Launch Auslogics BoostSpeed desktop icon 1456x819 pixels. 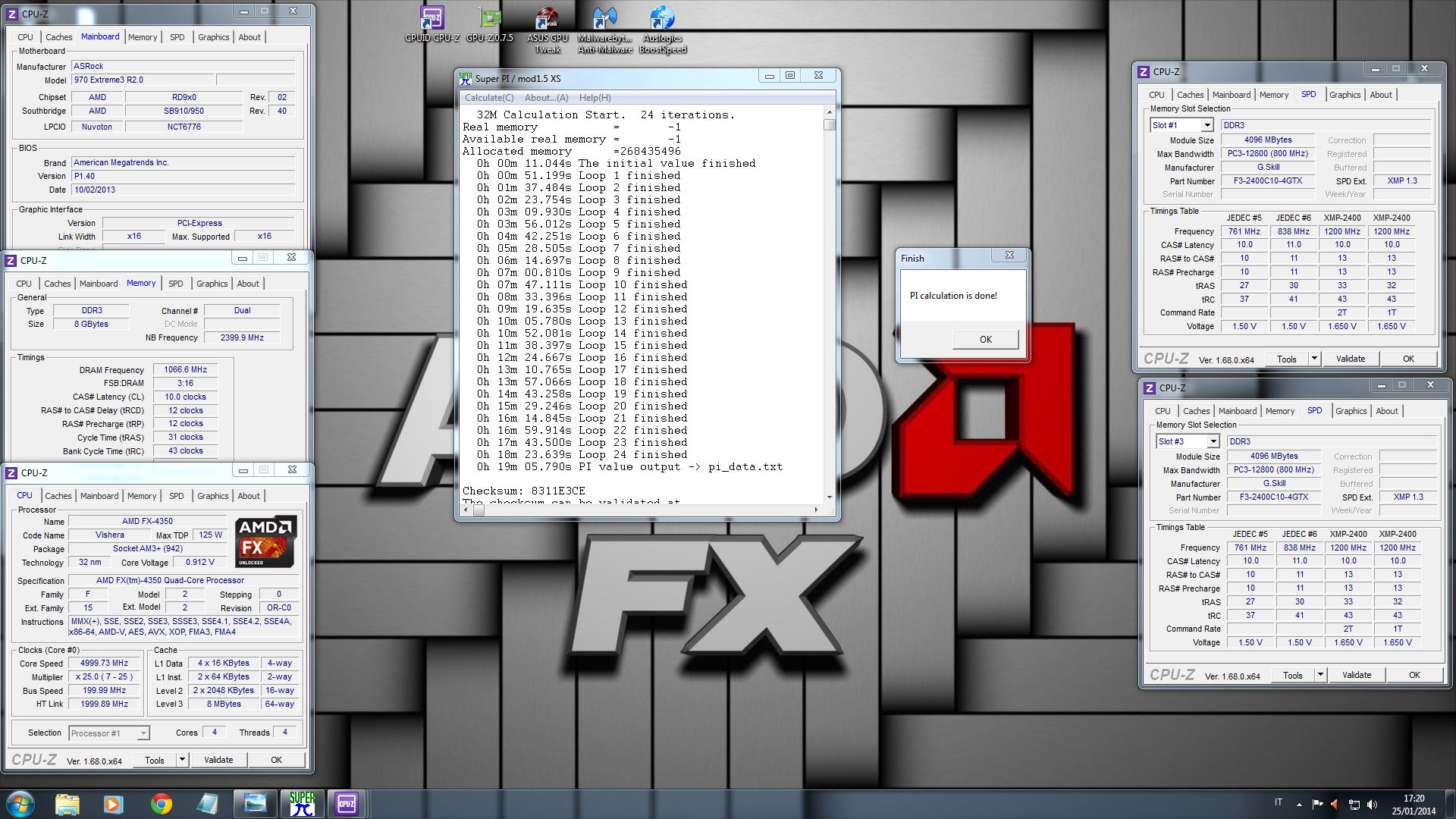pyautogui.click(x=663, y=29)
